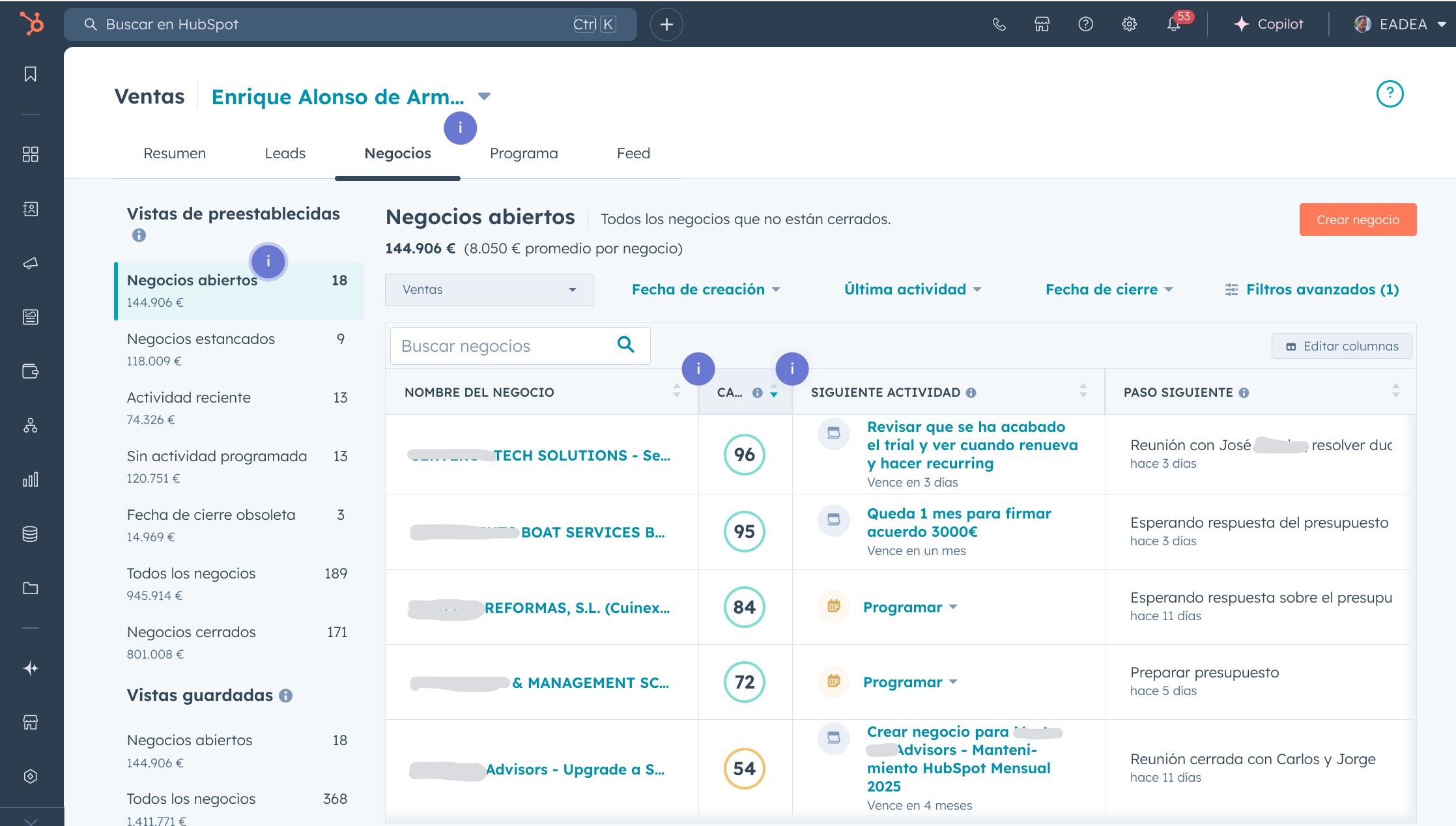This screenshot has height=826, width=1456.
Task: Click the Crear negocio button
Action: click(x=1357, y=220)
